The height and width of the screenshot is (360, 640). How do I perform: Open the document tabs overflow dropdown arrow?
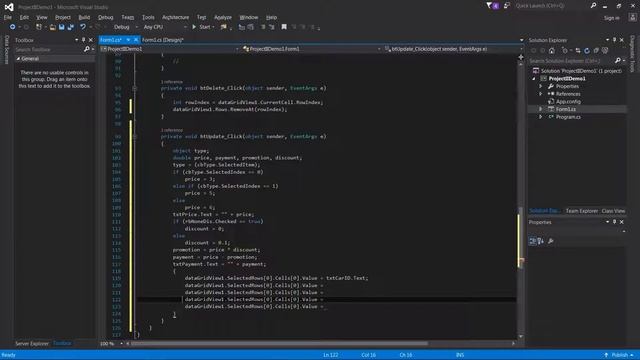pos(521,40)
